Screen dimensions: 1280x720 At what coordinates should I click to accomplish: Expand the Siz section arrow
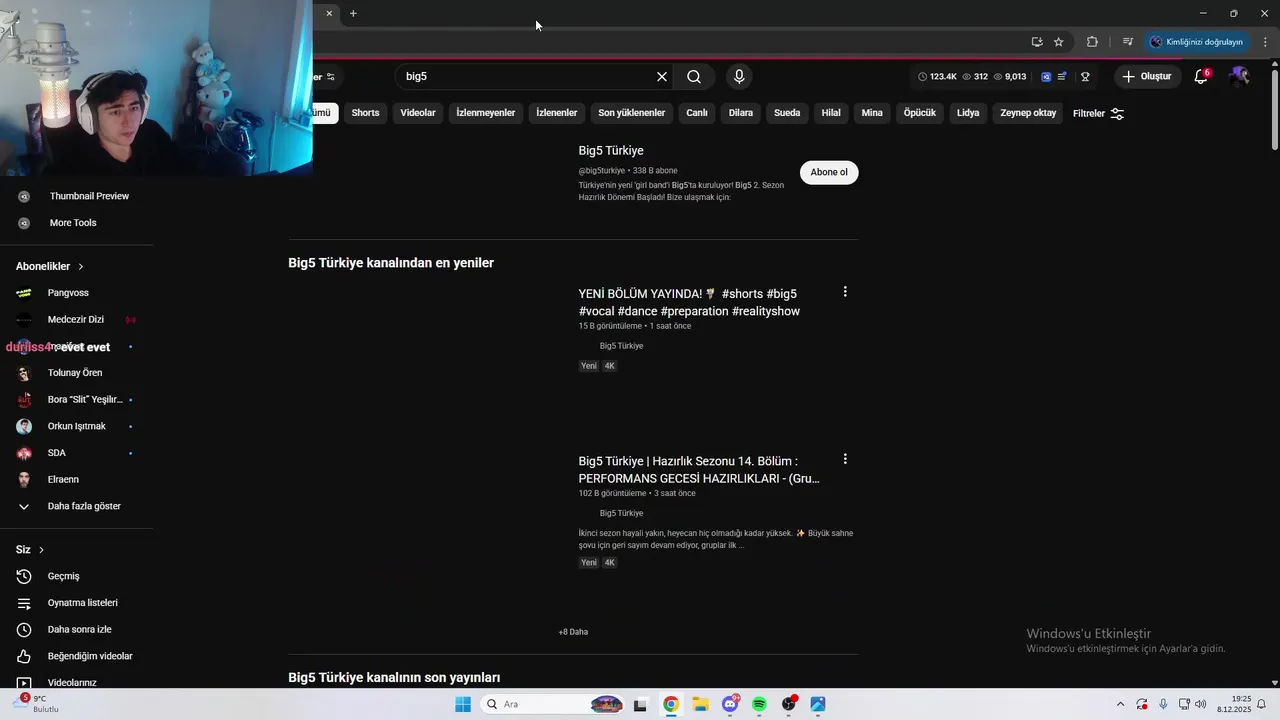[x=41, y=550]
